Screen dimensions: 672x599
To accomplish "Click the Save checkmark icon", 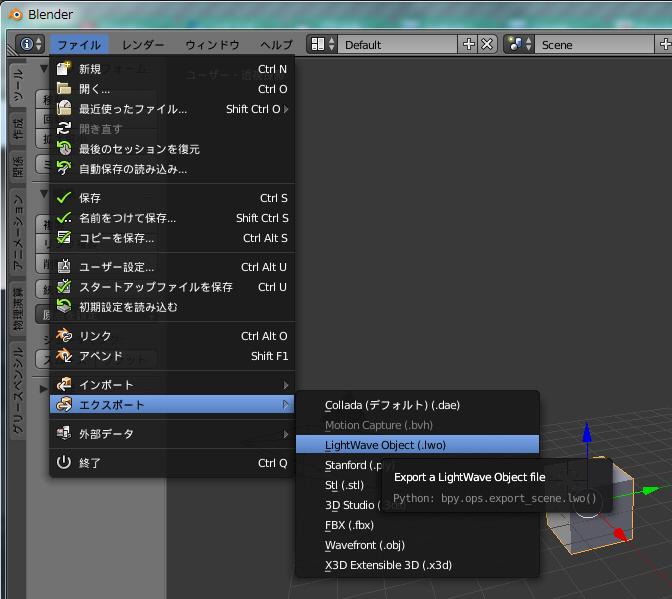I will point(64,198).
